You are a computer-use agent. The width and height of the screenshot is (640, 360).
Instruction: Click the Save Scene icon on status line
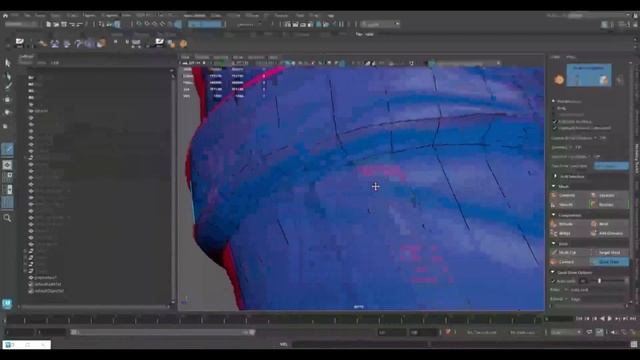point(64,24)
